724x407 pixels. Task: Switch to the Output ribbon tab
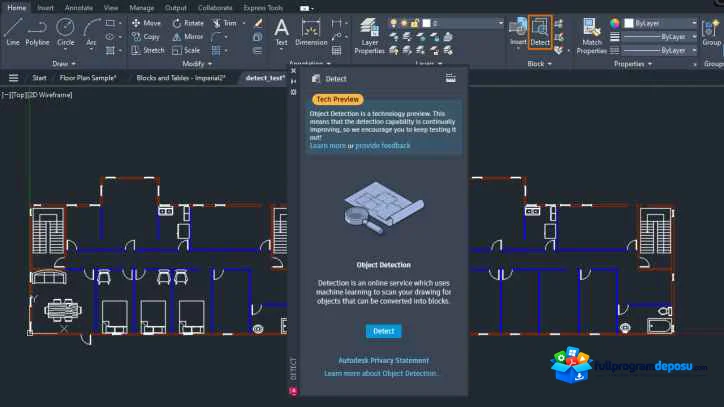(x=175, y=8)
